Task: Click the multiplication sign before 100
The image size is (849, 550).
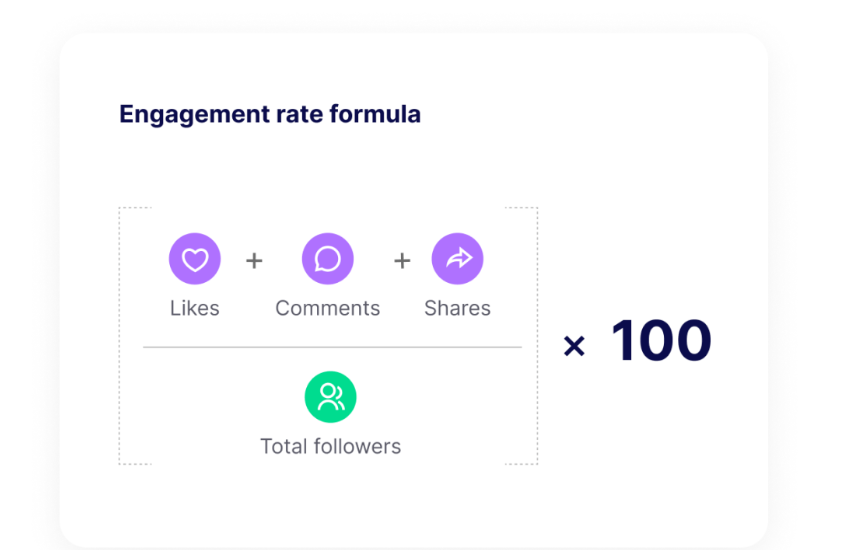Action: [574, 346]
